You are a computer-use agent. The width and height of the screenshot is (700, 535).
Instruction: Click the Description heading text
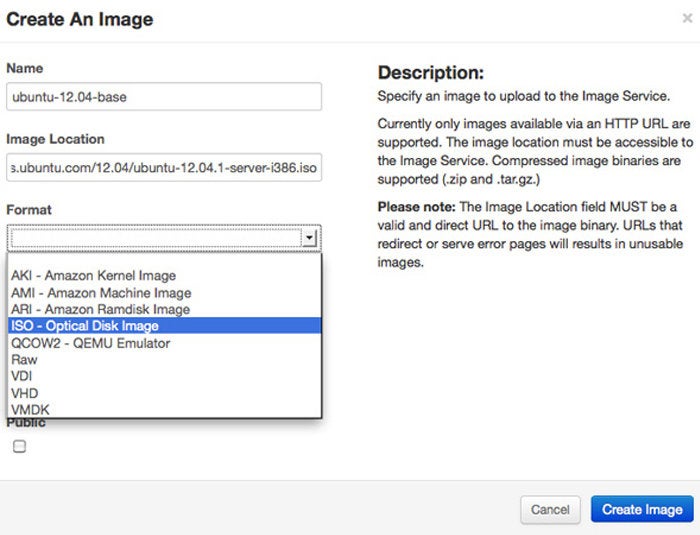click(x=431, y=72)
